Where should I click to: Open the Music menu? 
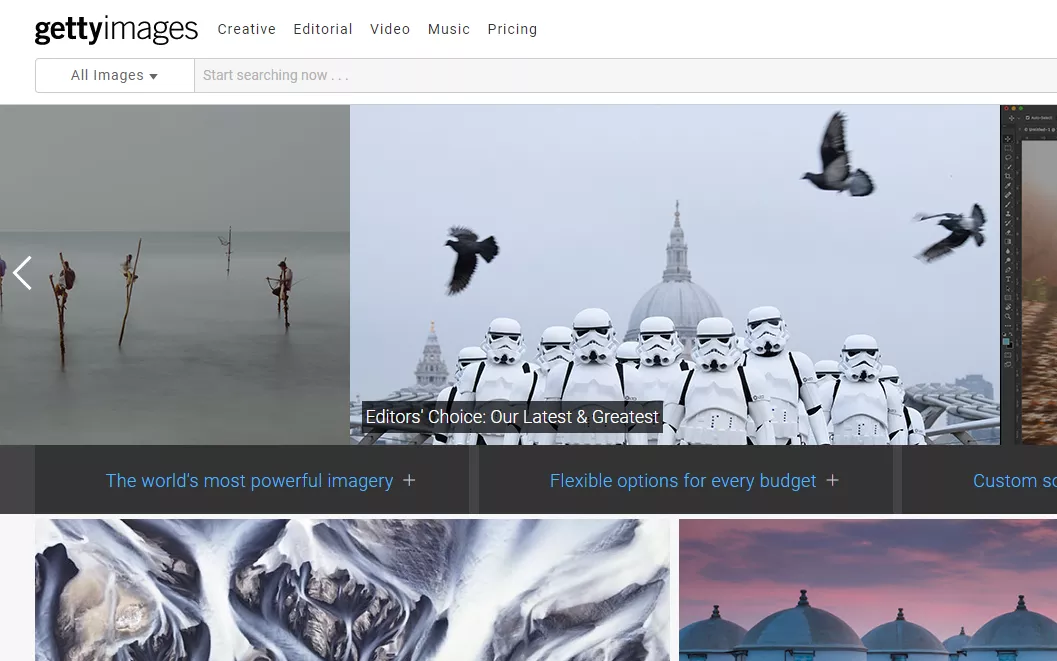tap(448, 29)
